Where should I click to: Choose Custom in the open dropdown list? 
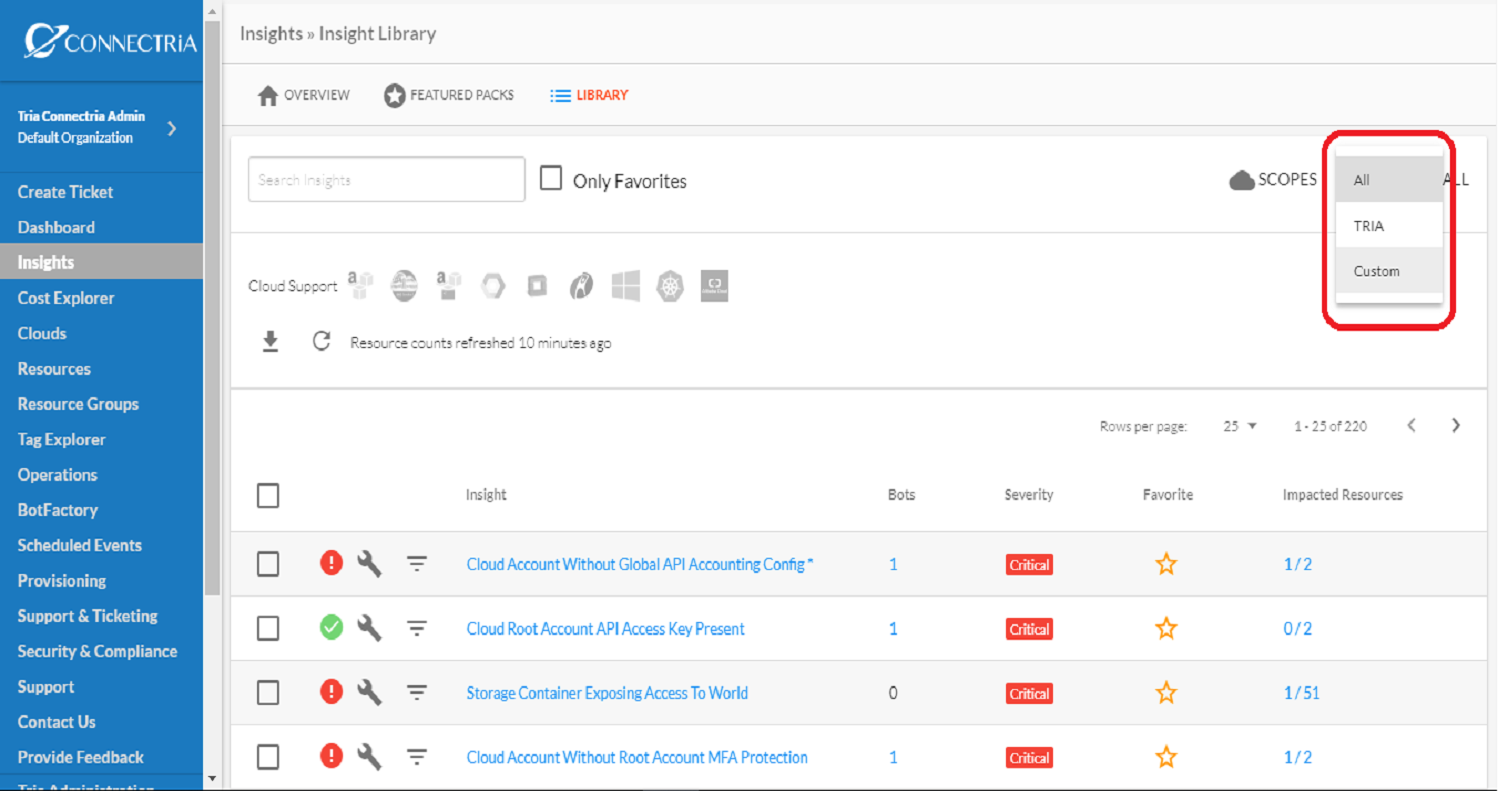[1389, 271]
